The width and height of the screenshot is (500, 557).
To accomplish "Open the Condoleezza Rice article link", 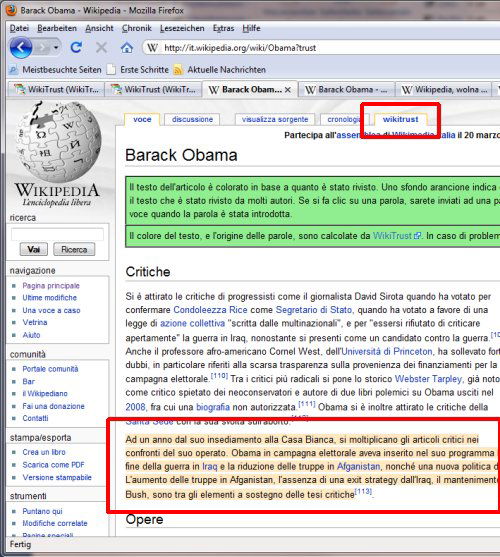I will point(210,310).
